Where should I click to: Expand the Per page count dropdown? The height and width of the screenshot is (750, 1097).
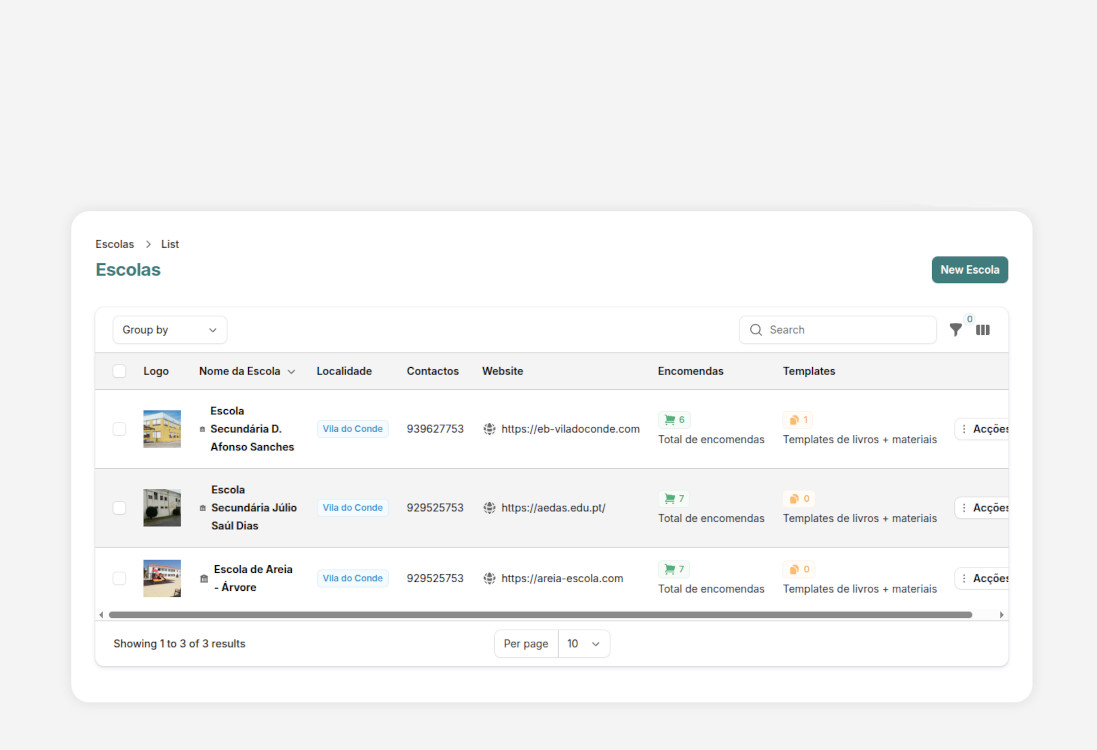(x=583, y=644)
